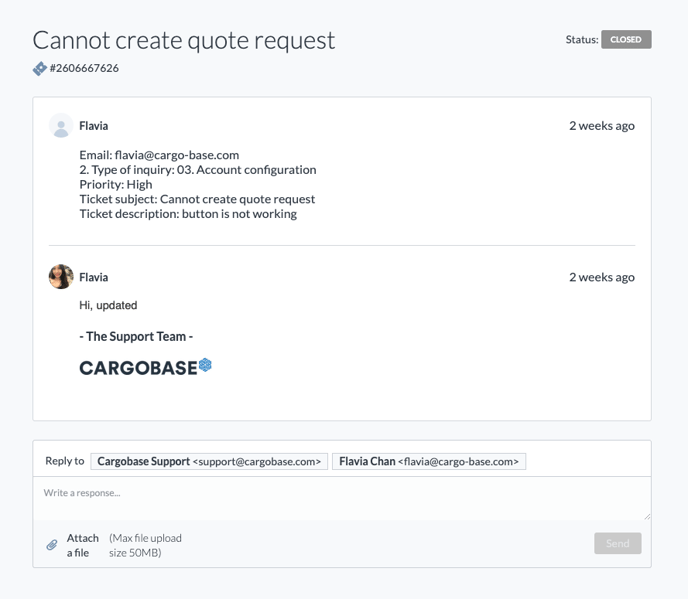Click the flavia@cargo-base.com email in the message
This screenshot has width=688, height=599.
tap(177, 155)
